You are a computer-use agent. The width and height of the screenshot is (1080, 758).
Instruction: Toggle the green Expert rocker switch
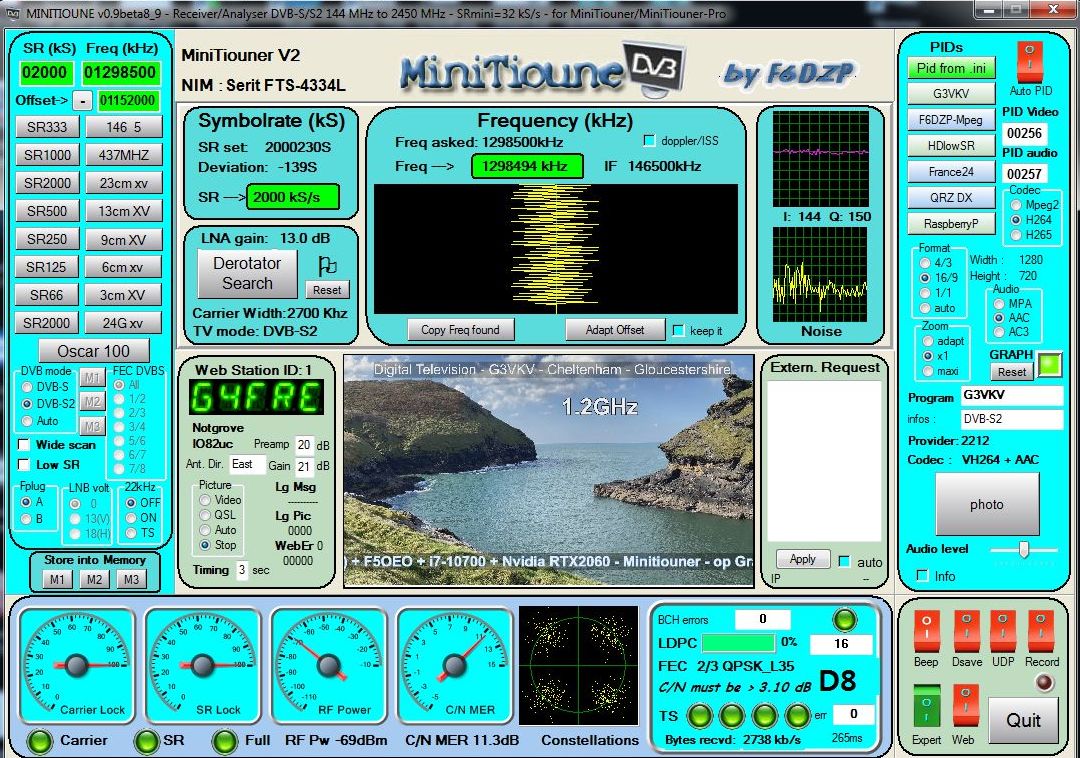pyautogui.click(x=926, y=707)
